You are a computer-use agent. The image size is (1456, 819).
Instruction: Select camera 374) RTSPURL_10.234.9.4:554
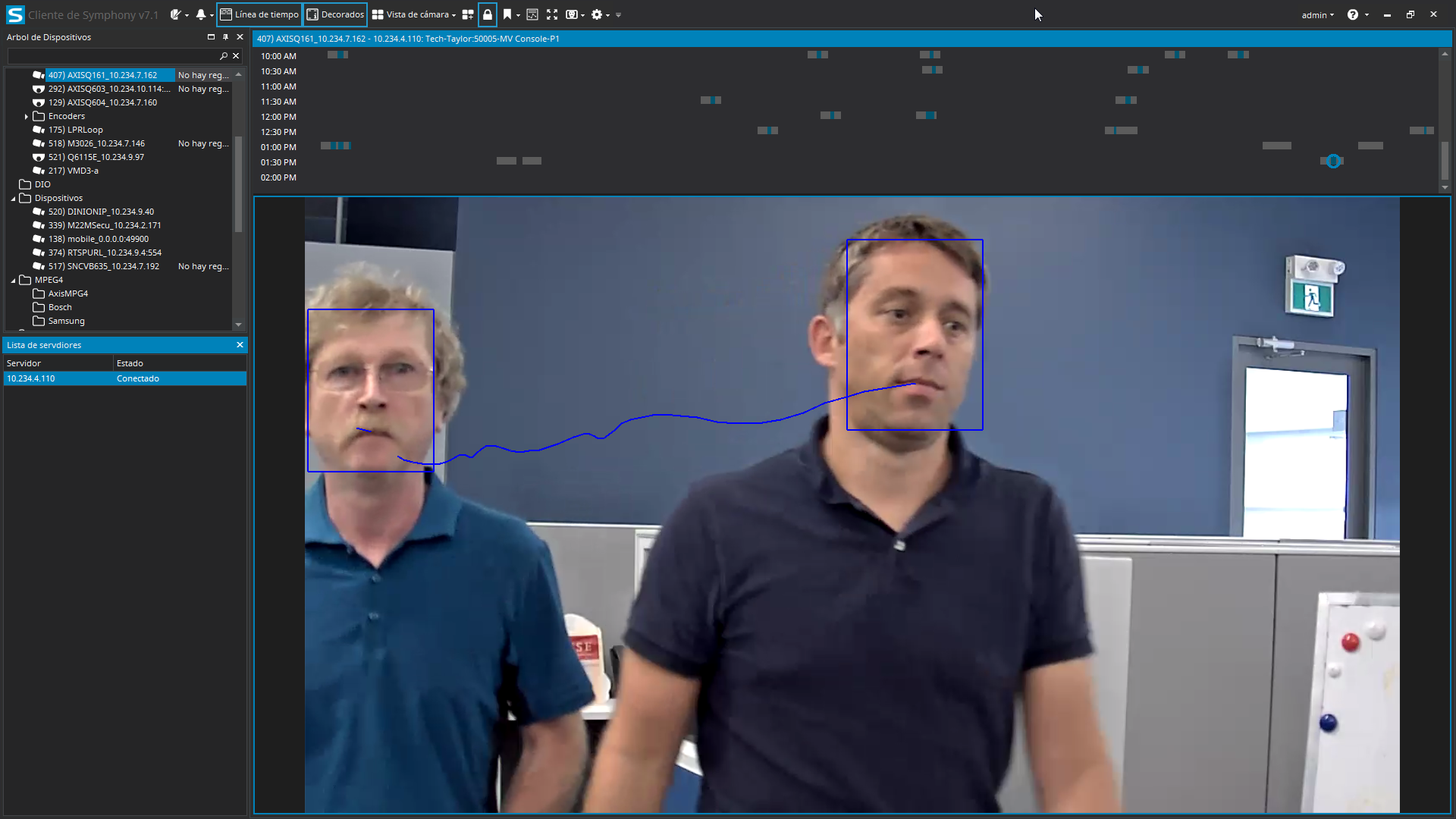tap(105, 253)
